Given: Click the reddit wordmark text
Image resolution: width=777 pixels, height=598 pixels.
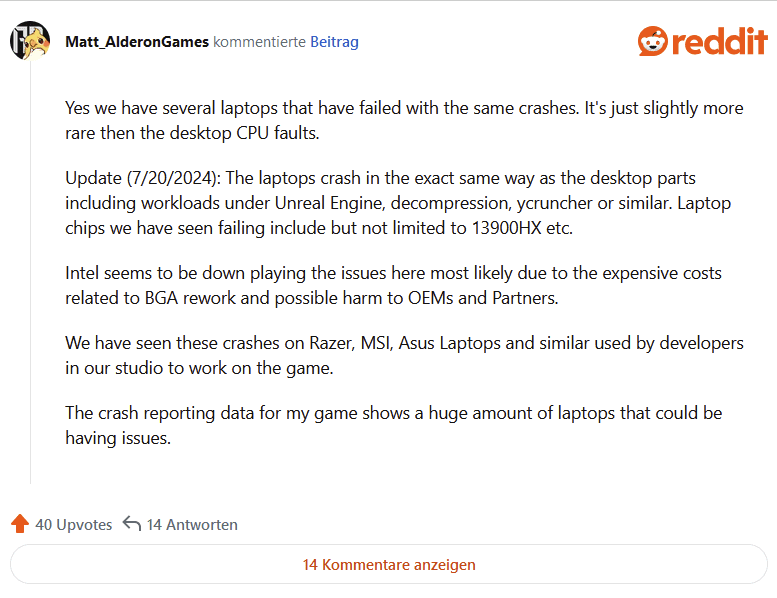Looking at the screenshot, I should (x=720, y=41).
